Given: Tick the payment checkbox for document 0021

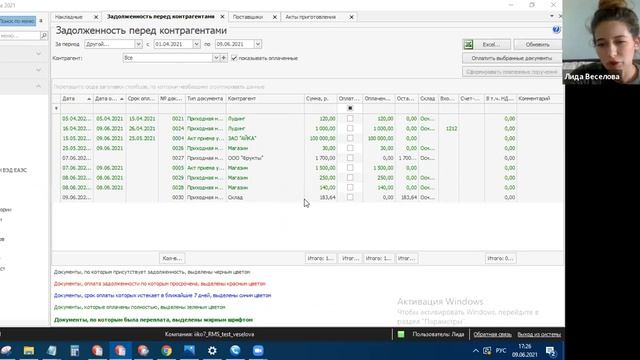Looking at the screenshot, I should pyautogui.click(x=350, y=118).
